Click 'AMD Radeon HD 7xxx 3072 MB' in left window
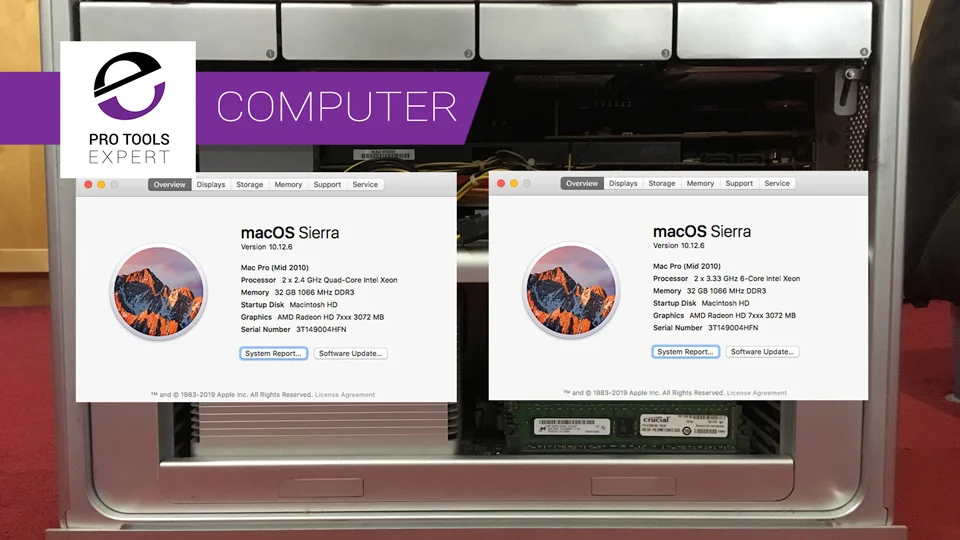The width and height of the screenshot is (960, 540). (x=331, y=317)
